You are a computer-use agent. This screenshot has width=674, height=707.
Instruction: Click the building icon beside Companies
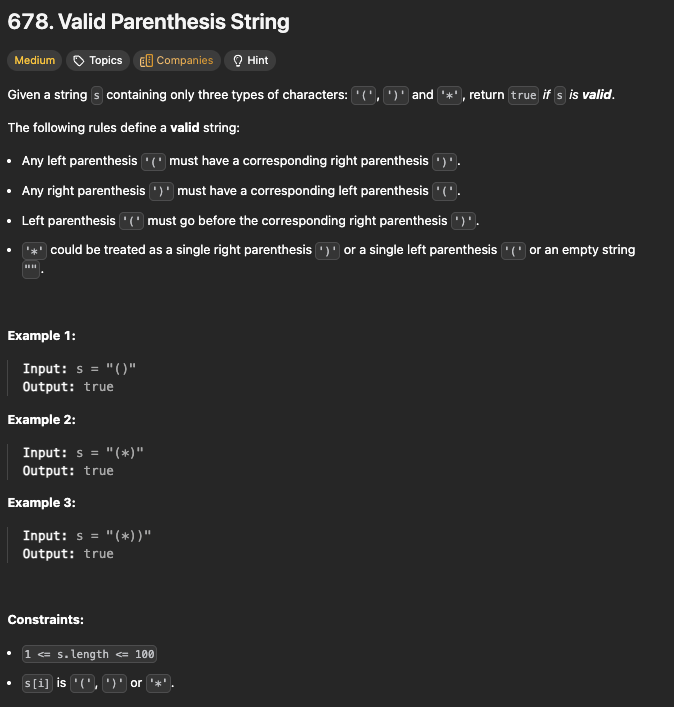[x=146, y=61]
